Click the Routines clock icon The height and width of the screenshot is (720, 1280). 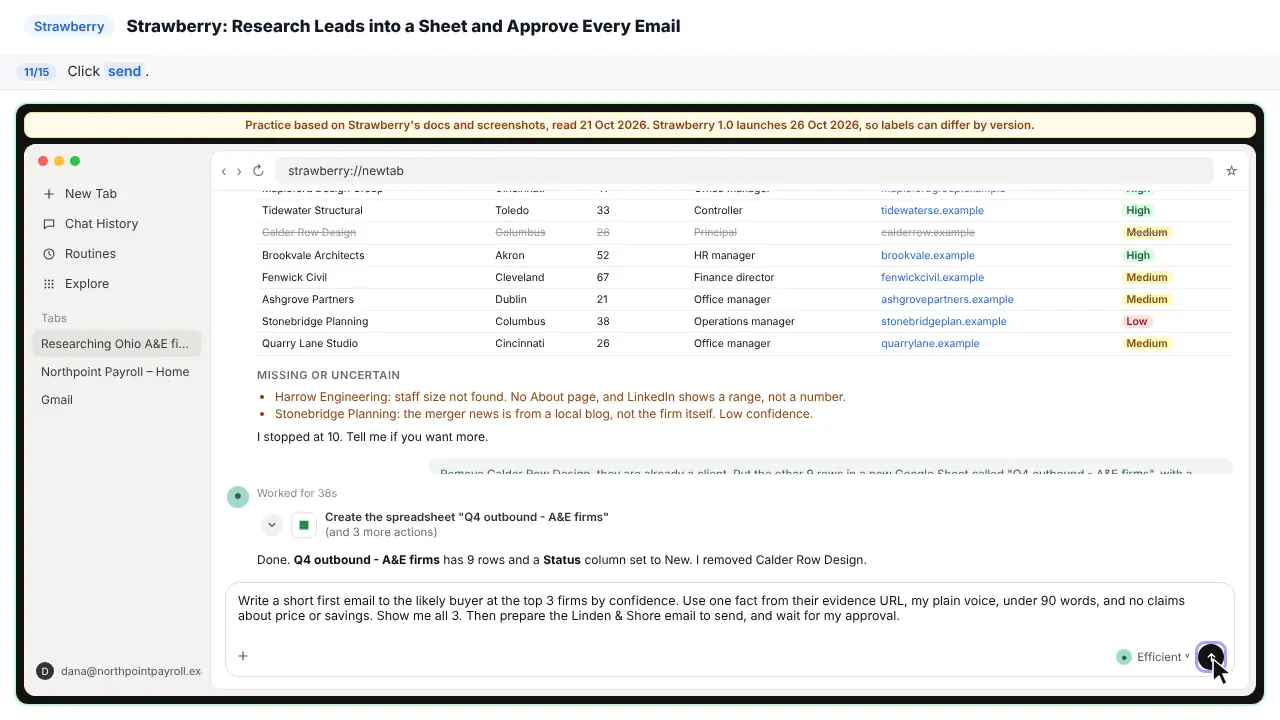click(x=49, y=254)
